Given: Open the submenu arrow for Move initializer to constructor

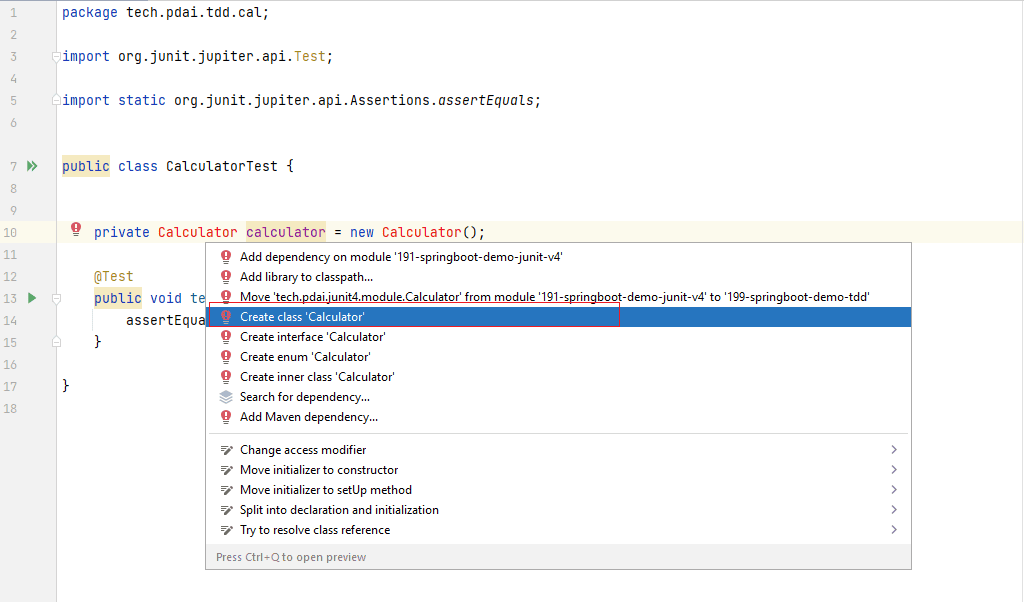Looking at the screenshot, I should point(894,470).
